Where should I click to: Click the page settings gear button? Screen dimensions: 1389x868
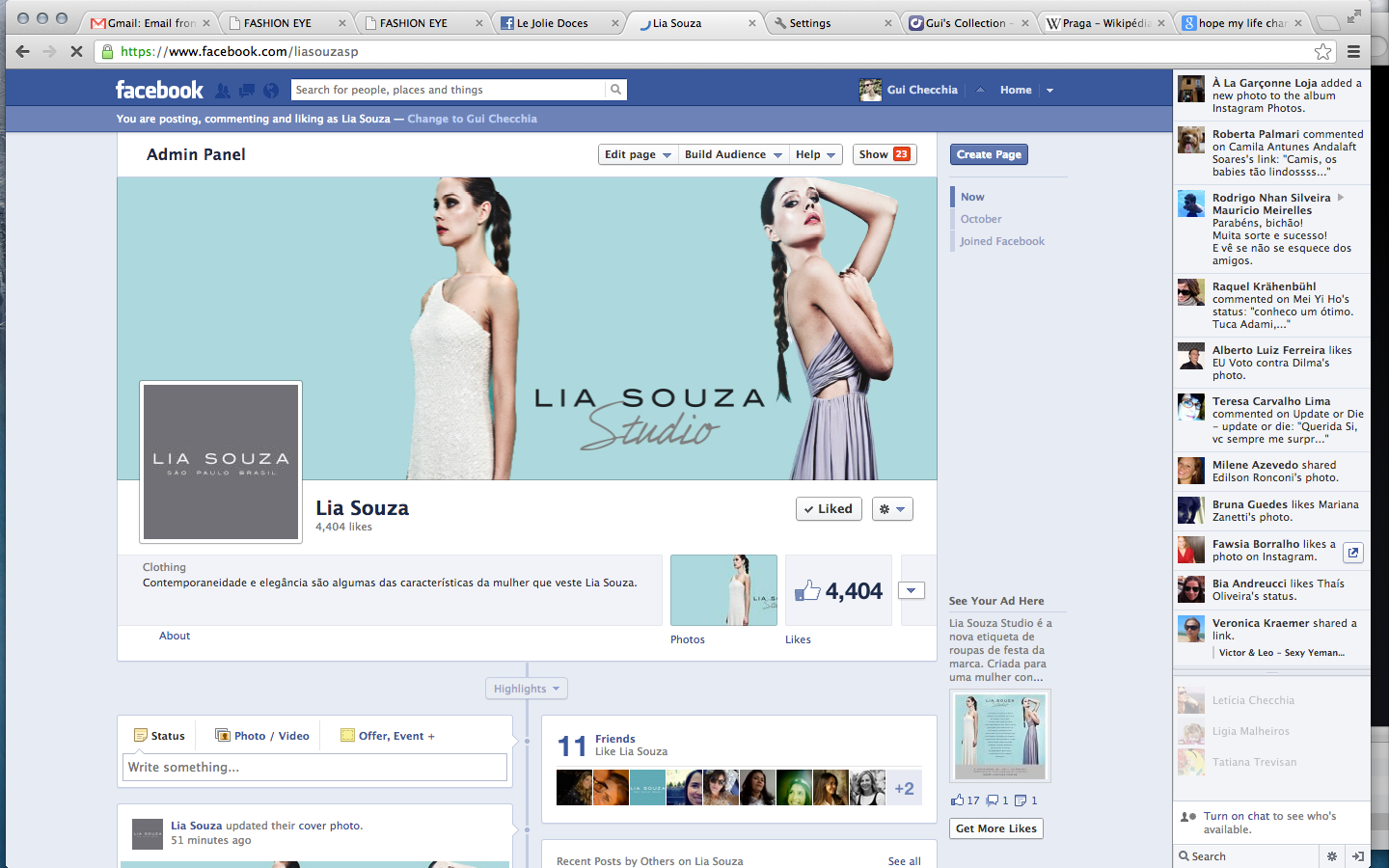(892, 509)
